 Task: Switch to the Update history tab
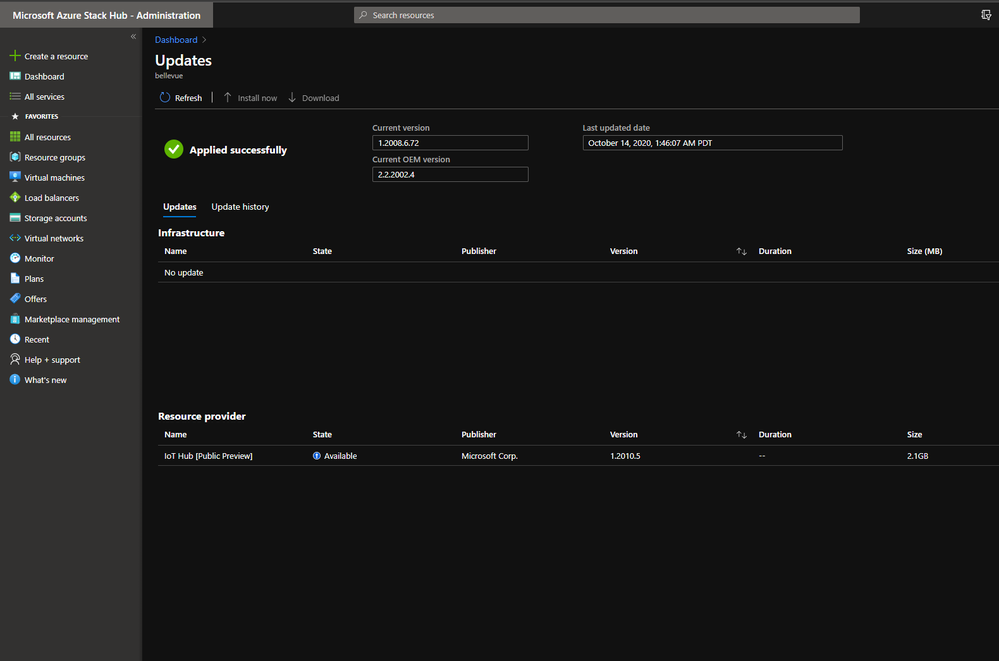pyautogui.click(x=240, y=207)
